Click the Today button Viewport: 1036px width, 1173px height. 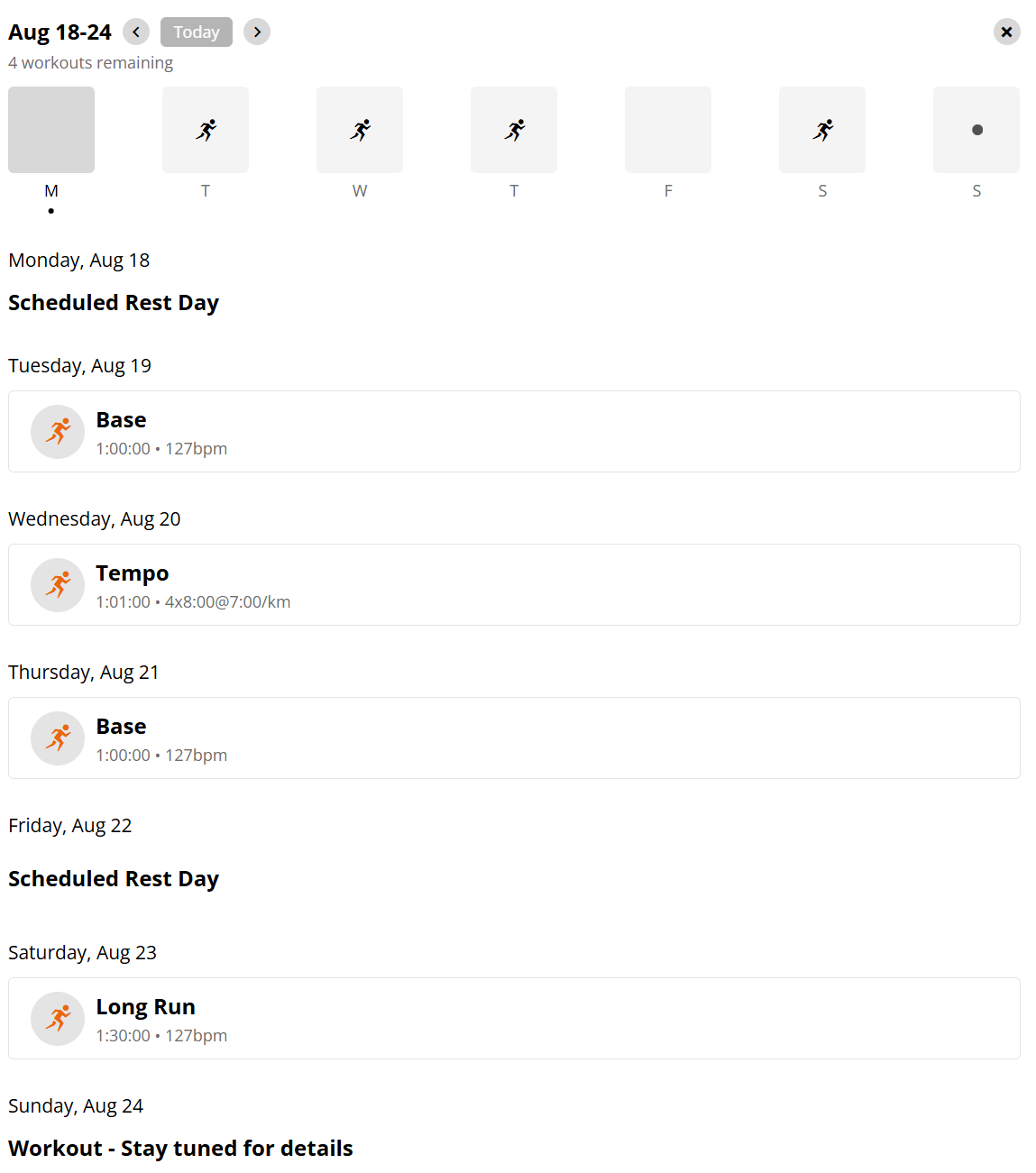click(197, 32)
